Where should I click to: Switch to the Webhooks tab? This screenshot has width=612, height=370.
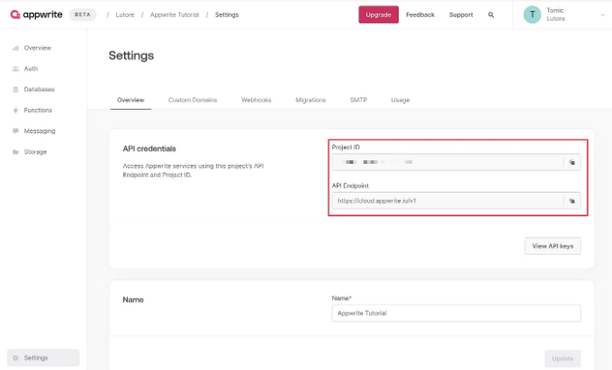(256, 100)
